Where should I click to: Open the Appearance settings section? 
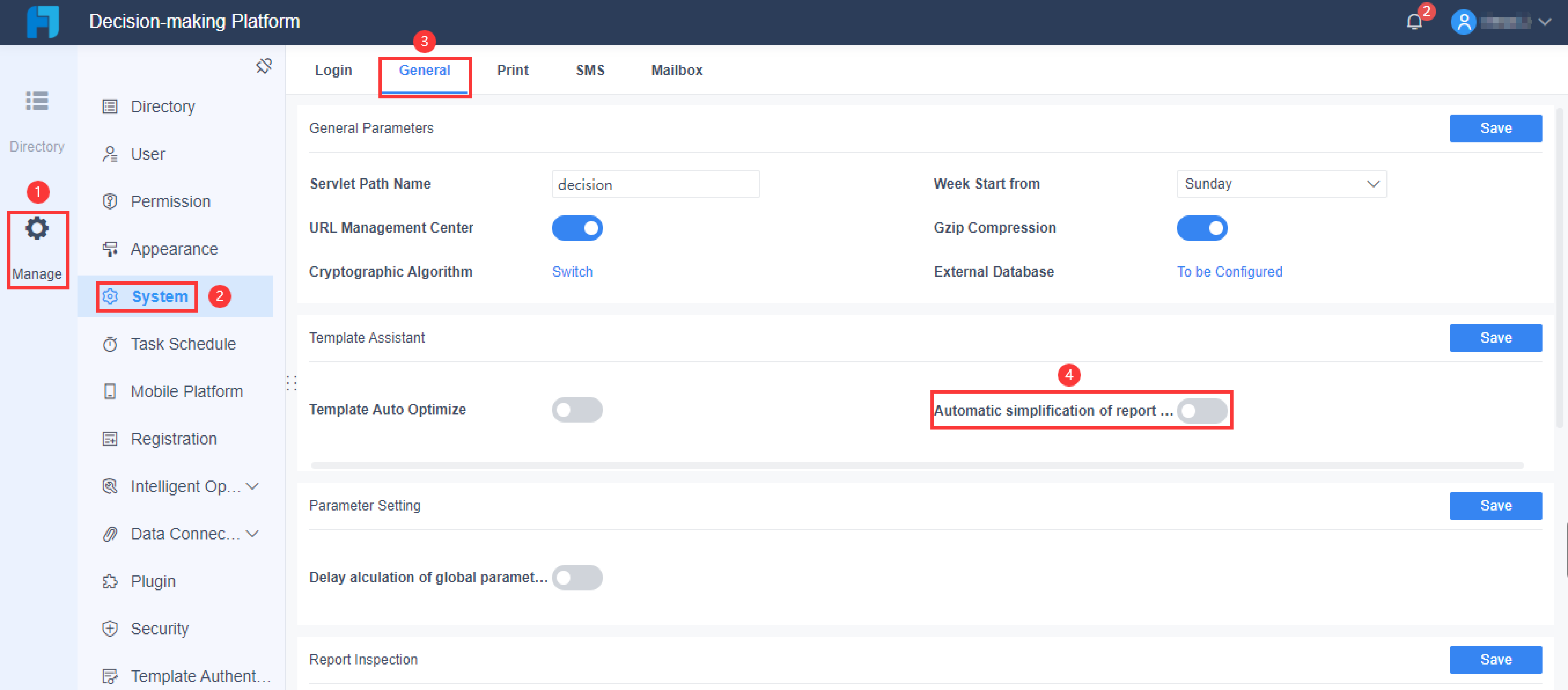(174, 248)
